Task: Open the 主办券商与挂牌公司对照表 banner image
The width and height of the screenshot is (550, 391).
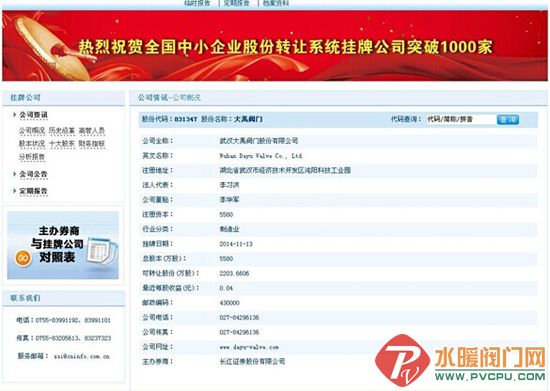Action: point(63,245)
